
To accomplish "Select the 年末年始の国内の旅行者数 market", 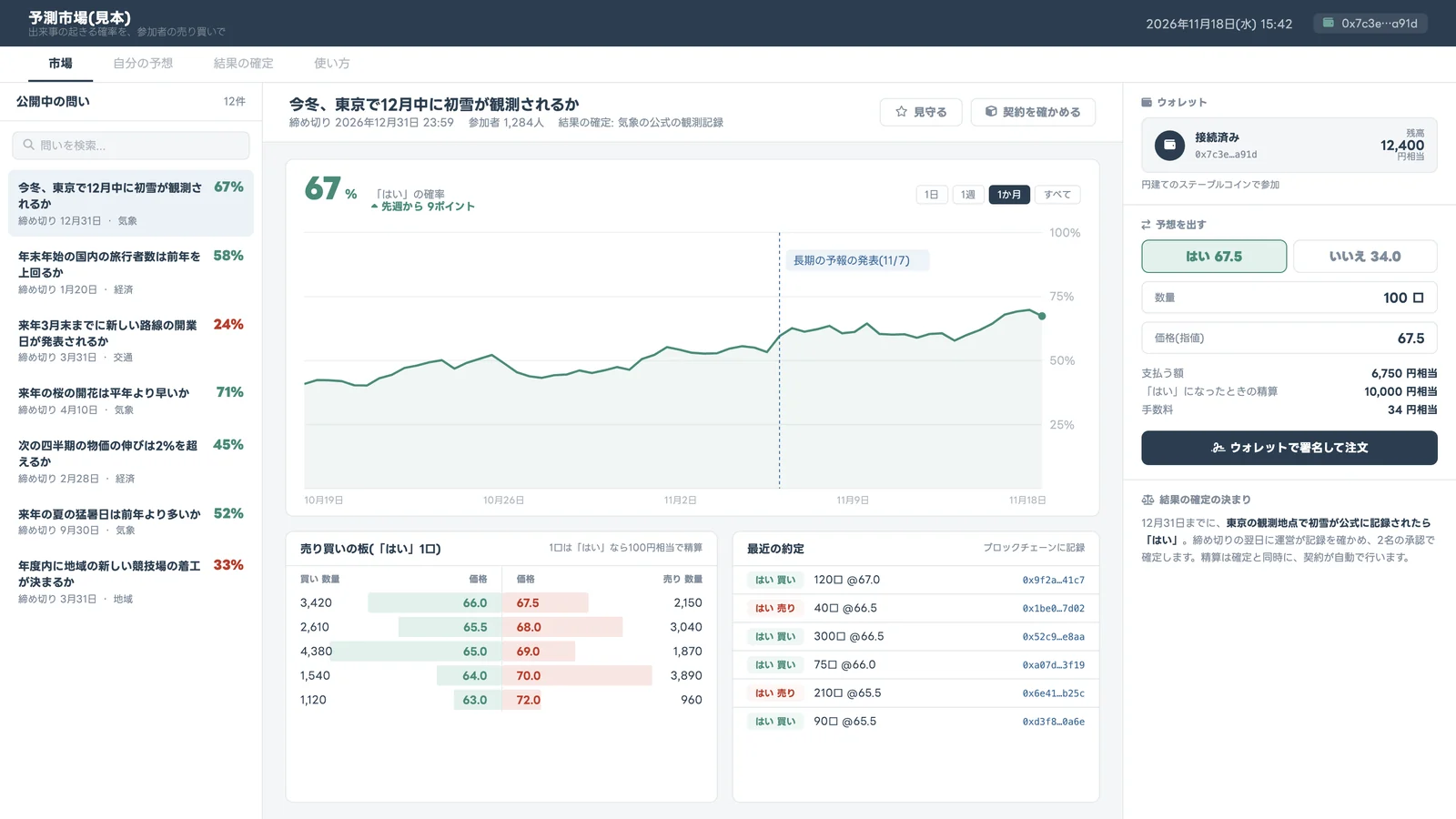I will tap(131, 272).
